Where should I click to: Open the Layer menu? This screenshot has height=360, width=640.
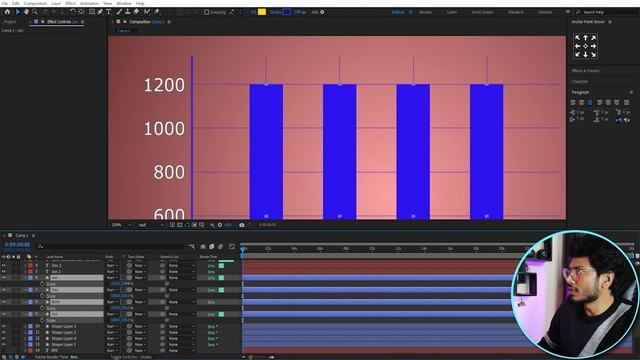point(56,3)
